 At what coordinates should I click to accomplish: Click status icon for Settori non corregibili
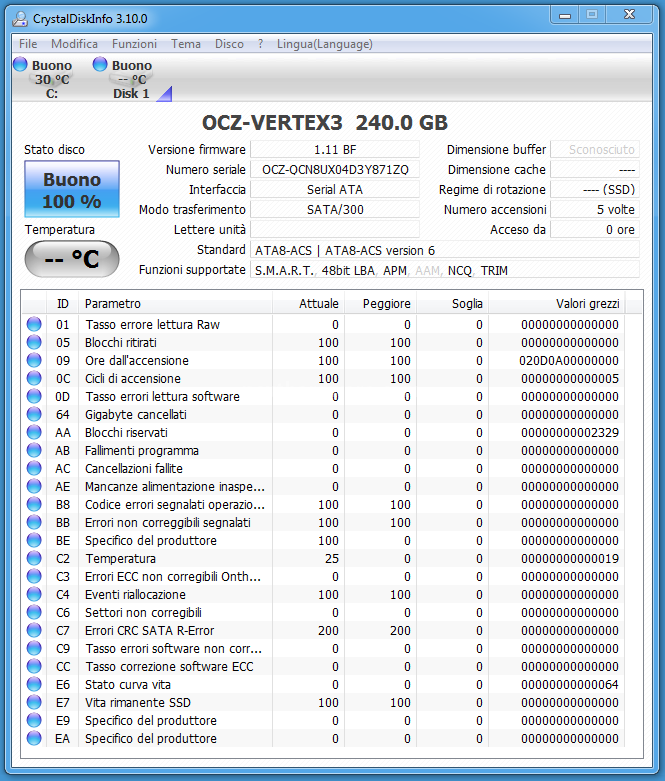pos(34,612)
